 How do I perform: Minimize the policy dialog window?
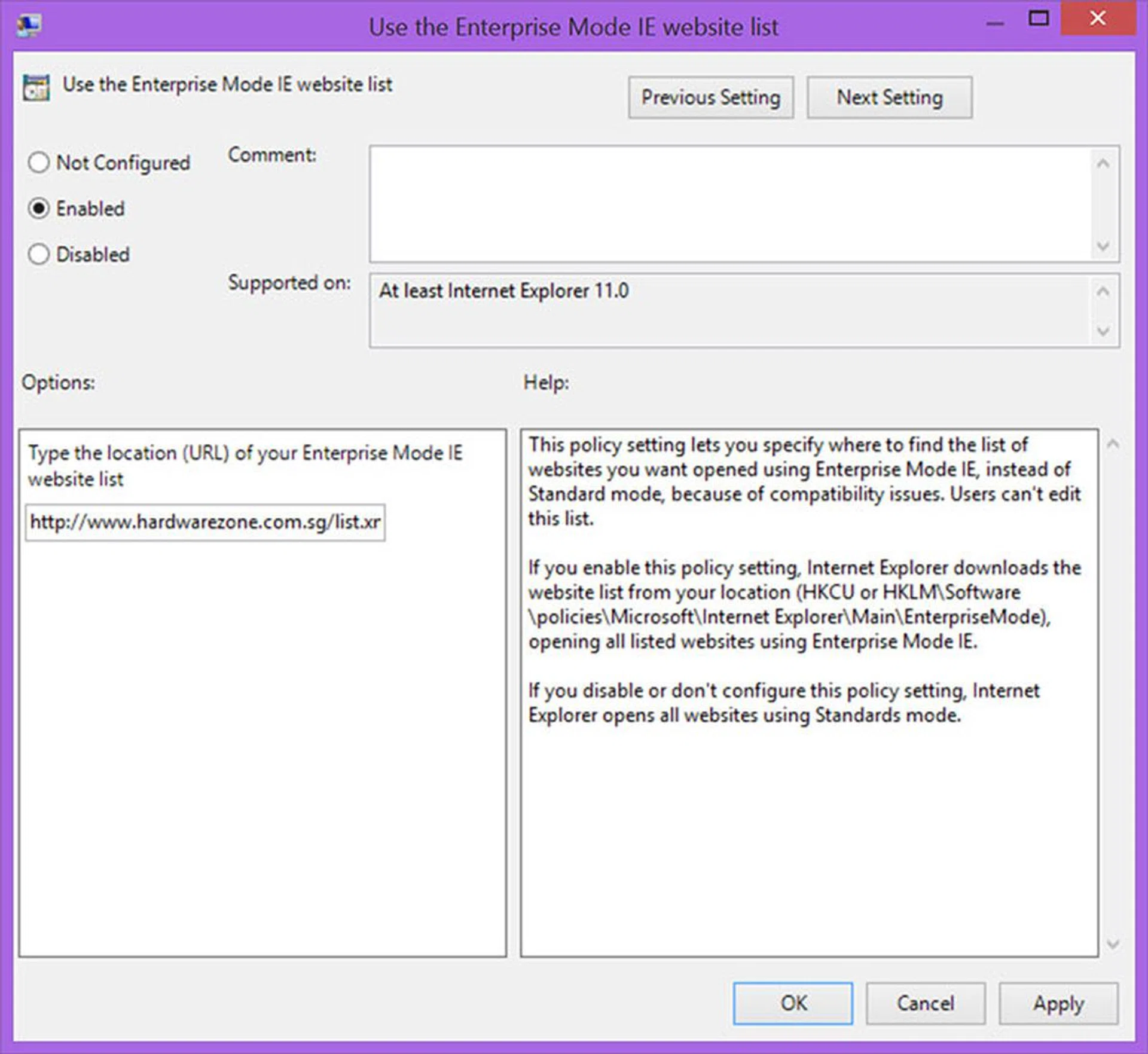[995, 23]
